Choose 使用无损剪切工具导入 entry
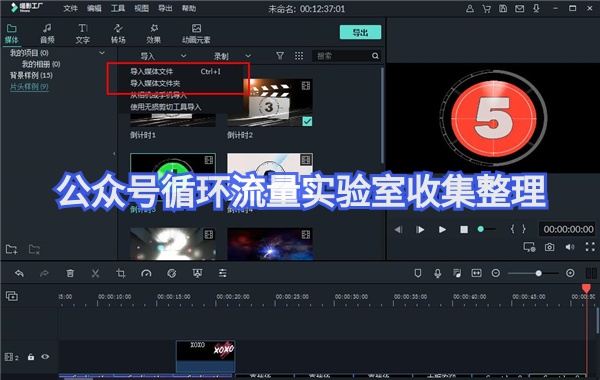Viewport: 600px width, 380px height. pyautogui.click(x=166, y=107)
